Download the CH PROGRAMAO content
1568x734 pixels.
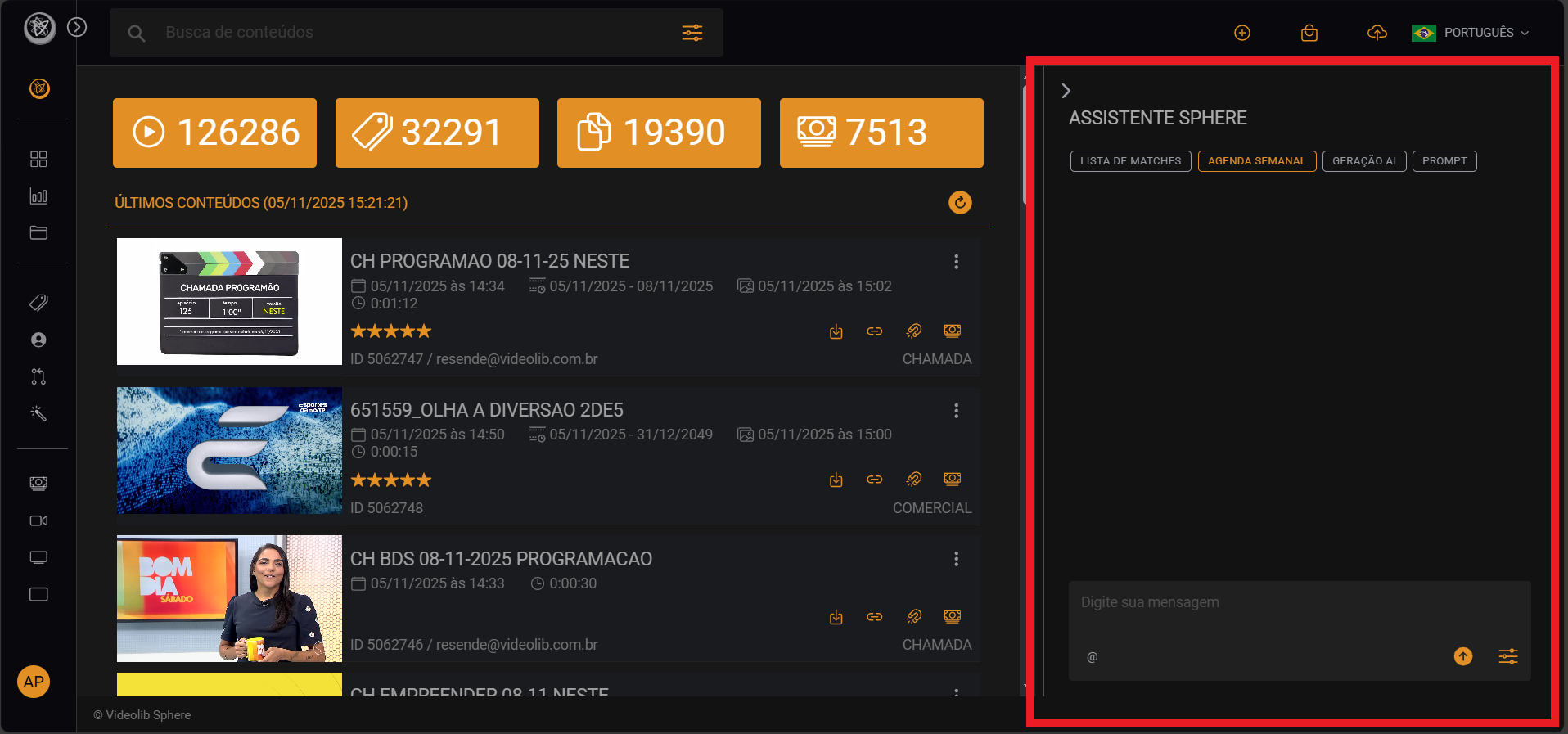pos(836,331)
